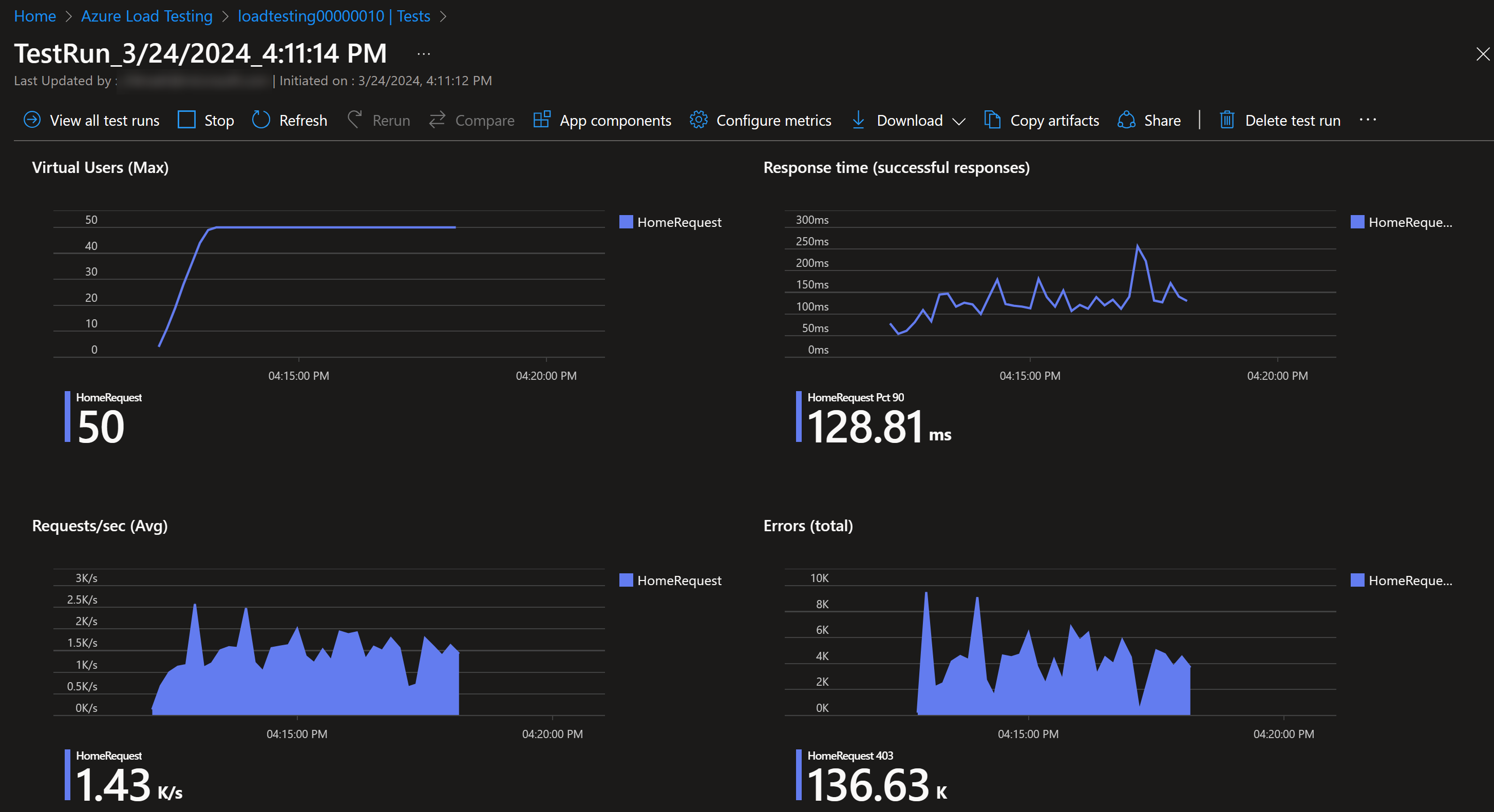Click the Download label
This screenshot has height=812, width=1494.
click(x=910, y=121)
